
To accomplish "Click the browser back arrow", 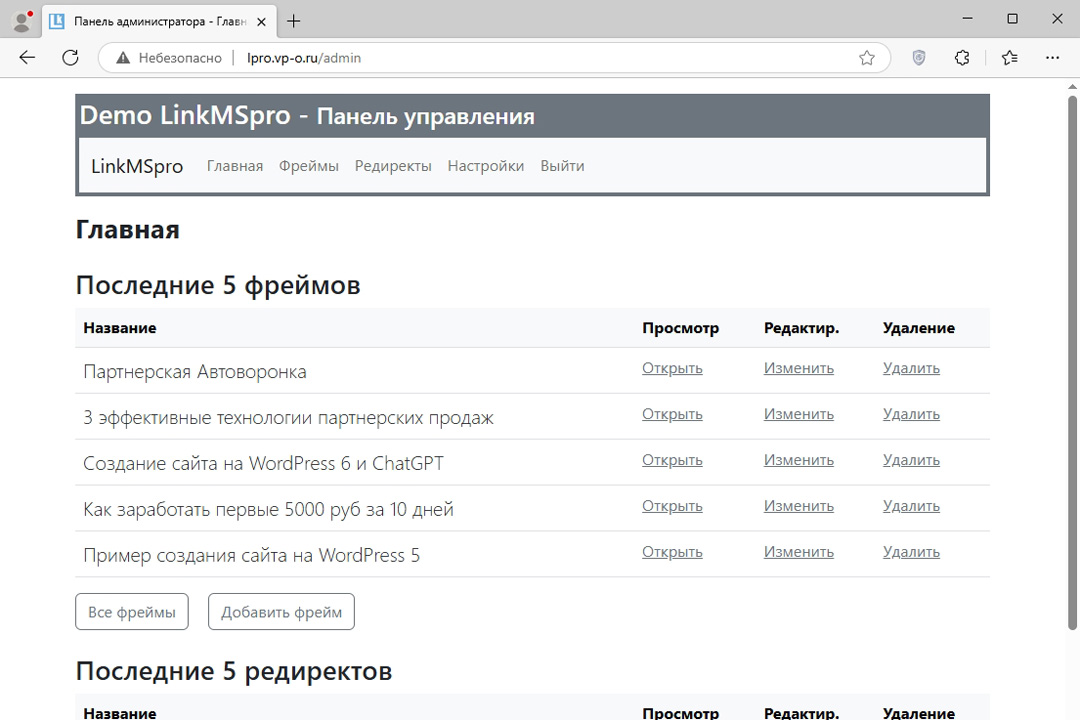I will pyautogui.click(x=27, y=58).
